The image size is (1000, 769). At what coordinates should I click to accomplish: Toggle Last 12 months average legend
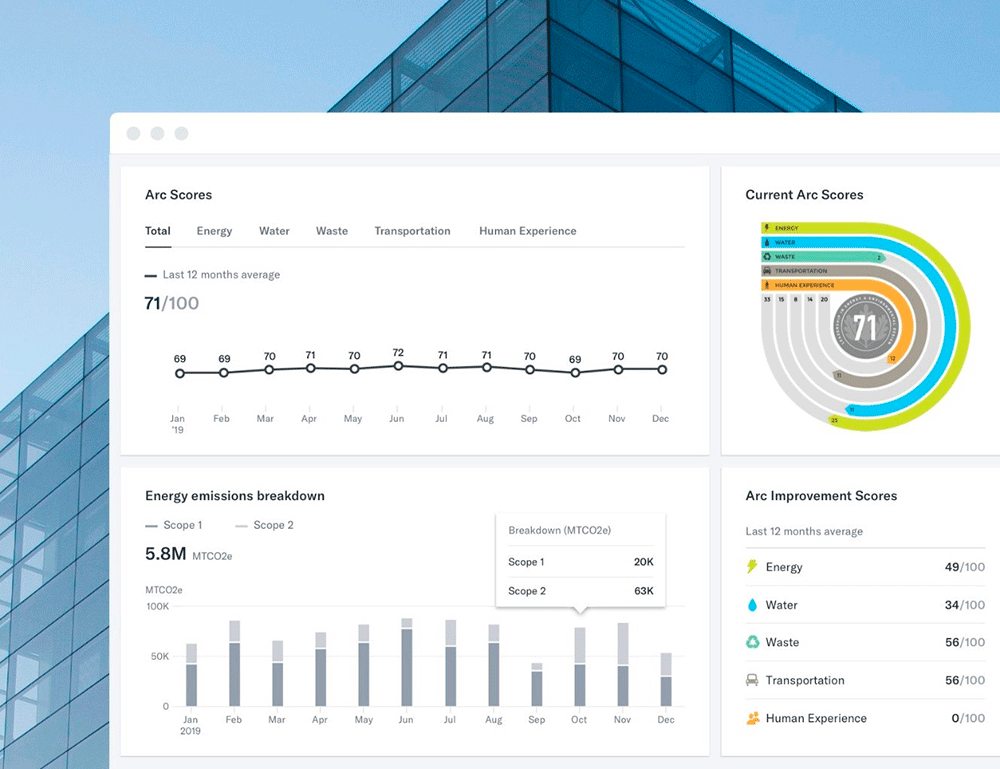point(212,275)
